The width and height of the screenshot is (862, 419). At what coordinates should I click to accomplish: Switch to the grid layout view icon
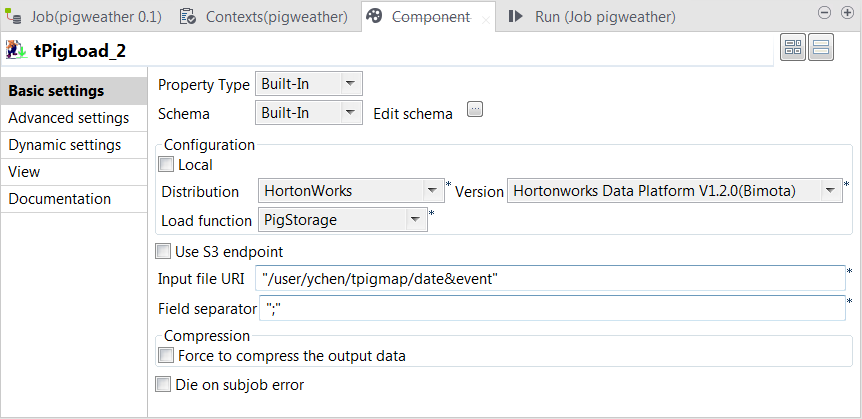(x=793, y=48)
